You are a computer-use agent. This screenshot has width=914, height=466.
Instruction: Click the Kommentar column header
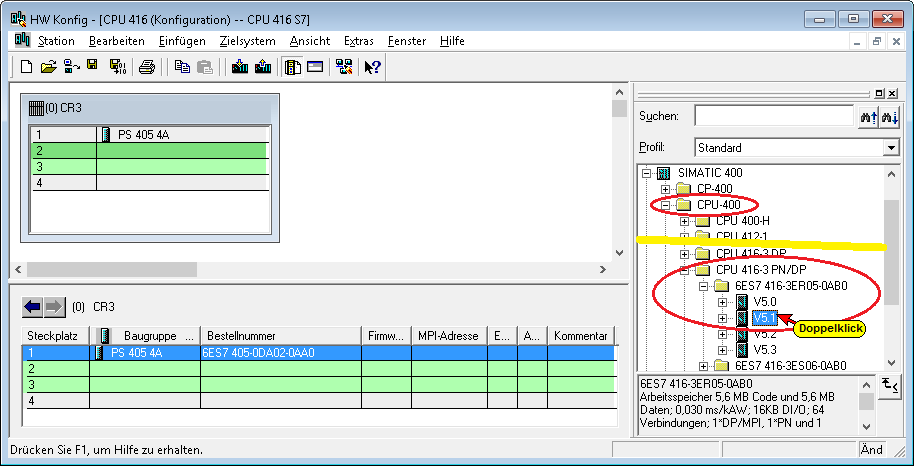coord(581,336)
